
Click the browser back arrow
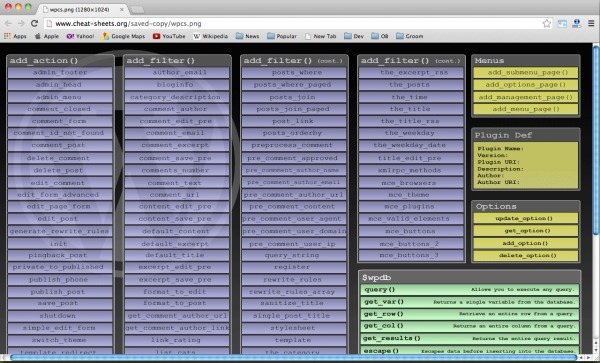point(8,23)
